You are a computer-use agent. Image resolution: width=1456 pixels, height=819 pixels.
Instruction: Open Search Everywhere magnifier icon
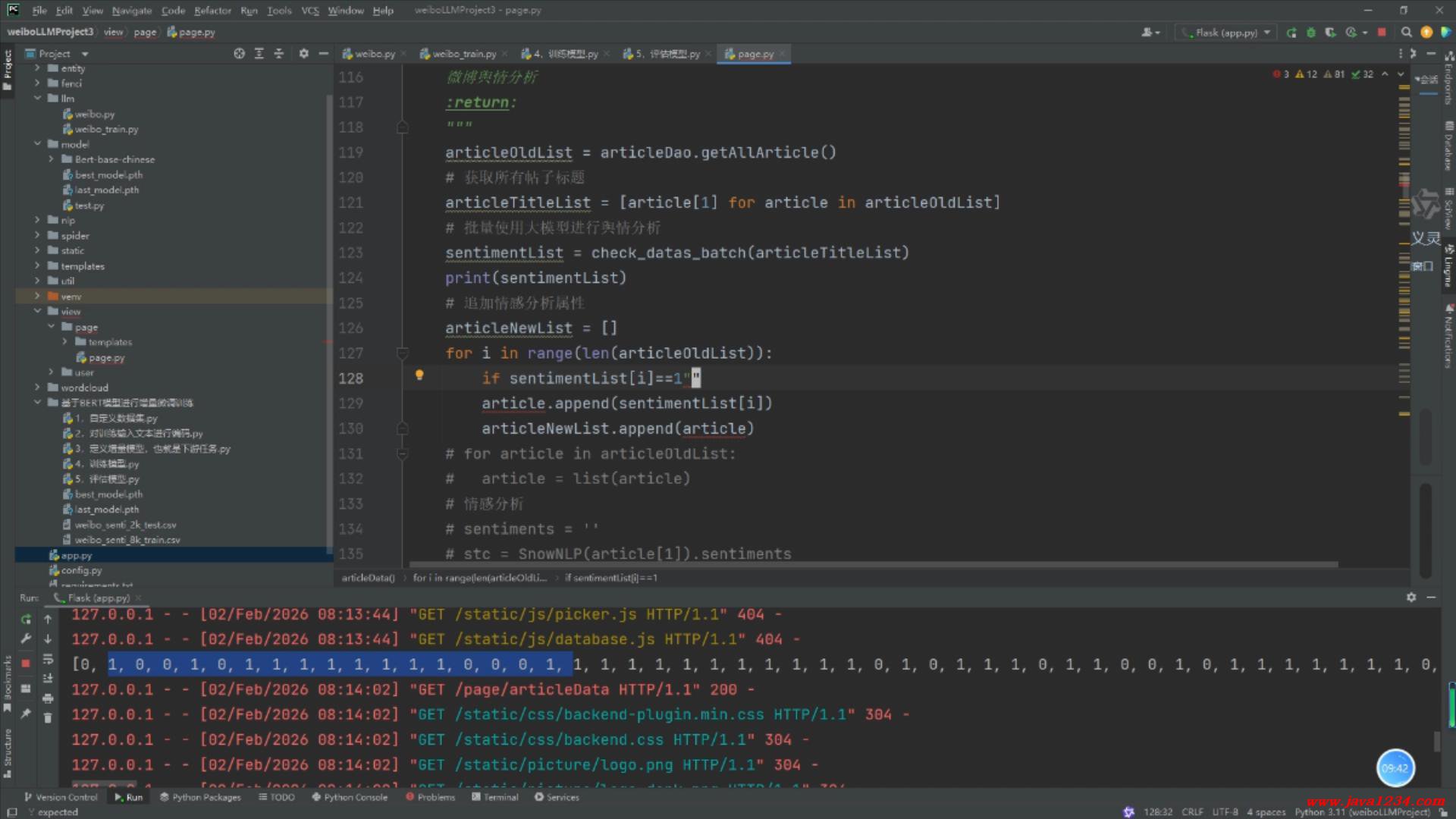tap(1406, 33)
